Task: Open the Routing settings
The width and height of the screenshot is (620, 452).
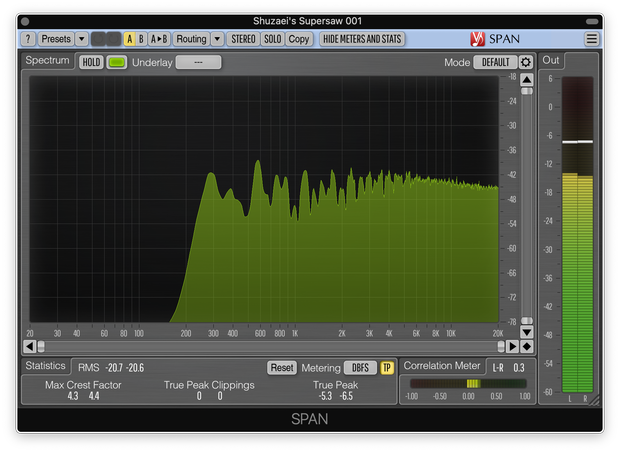Action: [191, 39]
